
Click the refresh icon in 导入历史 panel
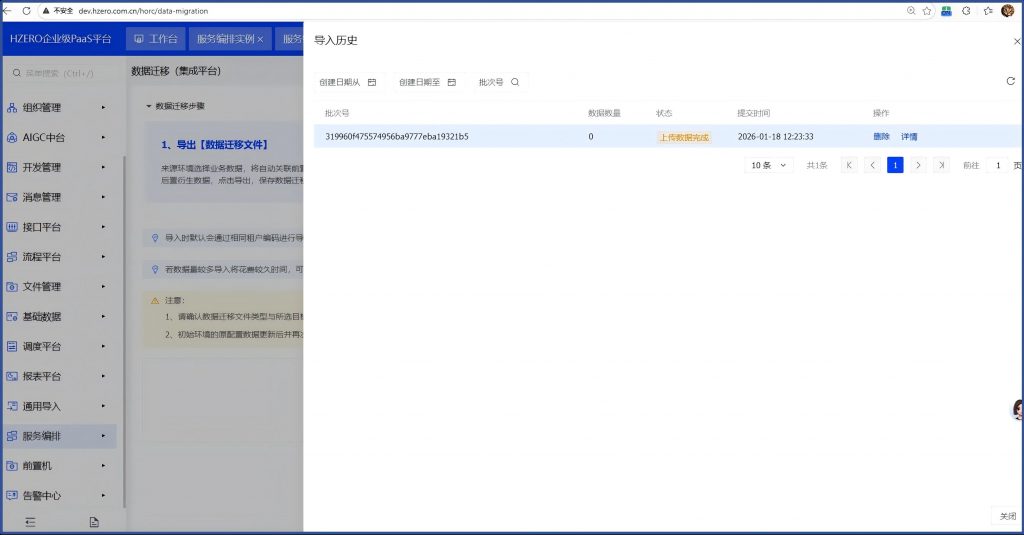coord(1010,82)
